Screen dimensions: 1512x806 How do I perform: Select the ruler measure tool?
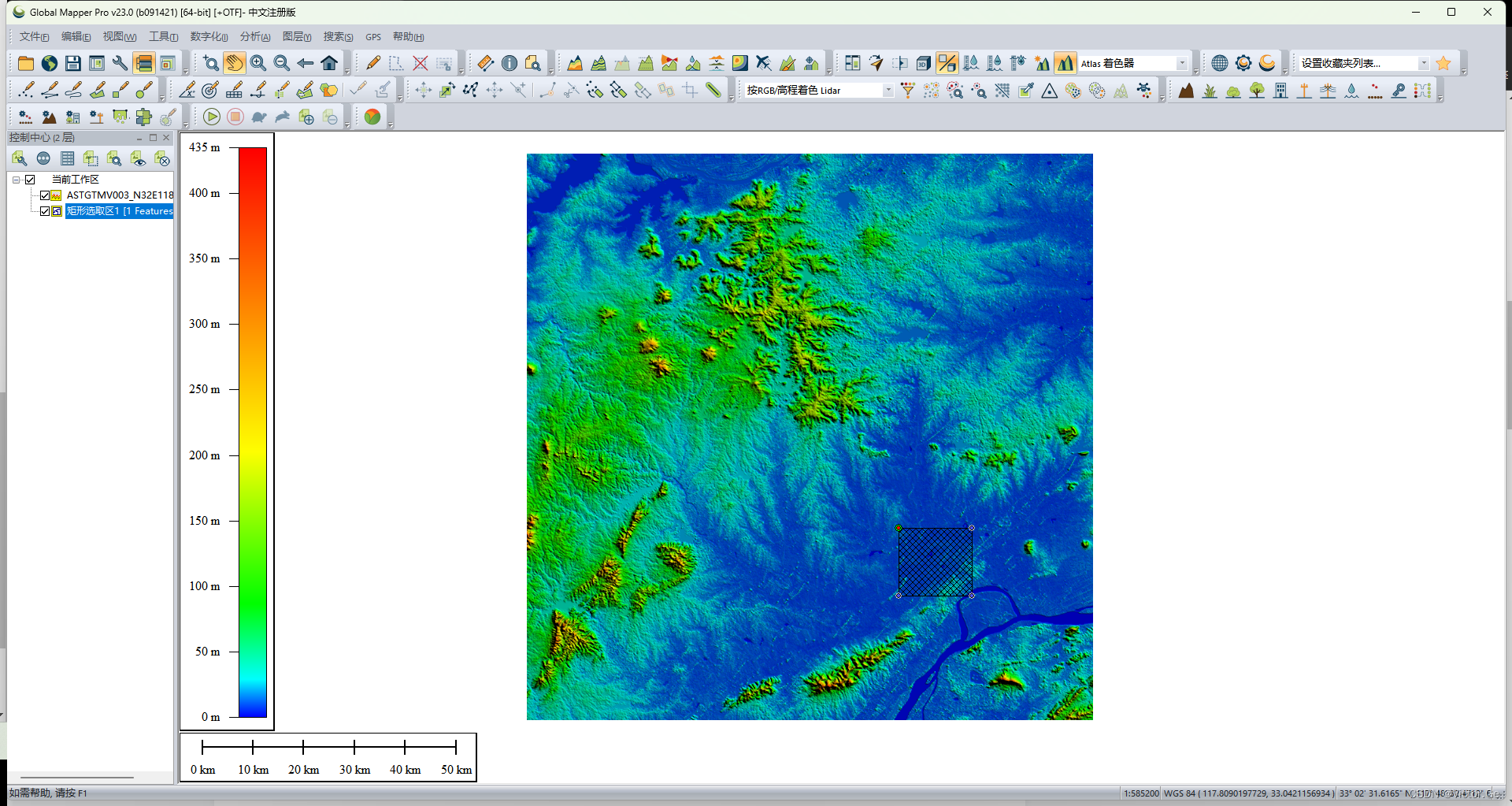pyautogui.click(x=486, y=63)
